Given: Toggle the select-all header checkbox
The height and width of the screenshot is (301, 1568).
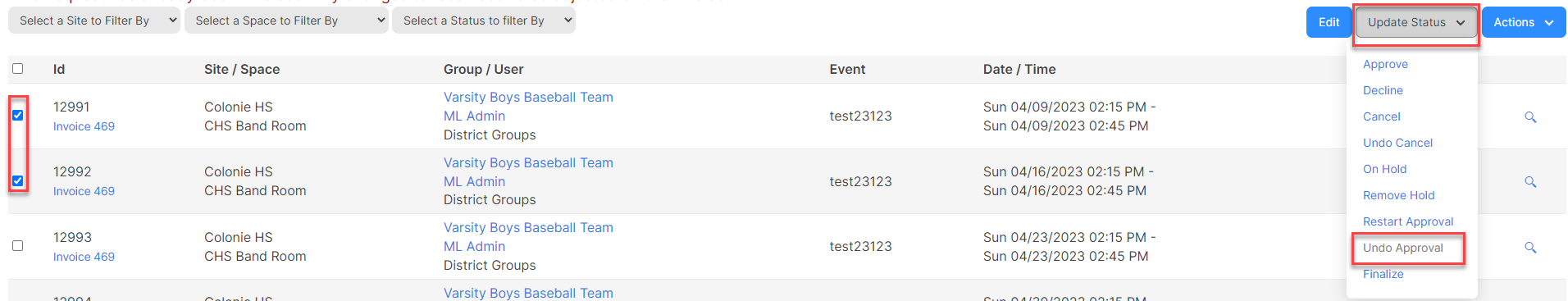Looking at the screenshot, I should pos(17,68).
